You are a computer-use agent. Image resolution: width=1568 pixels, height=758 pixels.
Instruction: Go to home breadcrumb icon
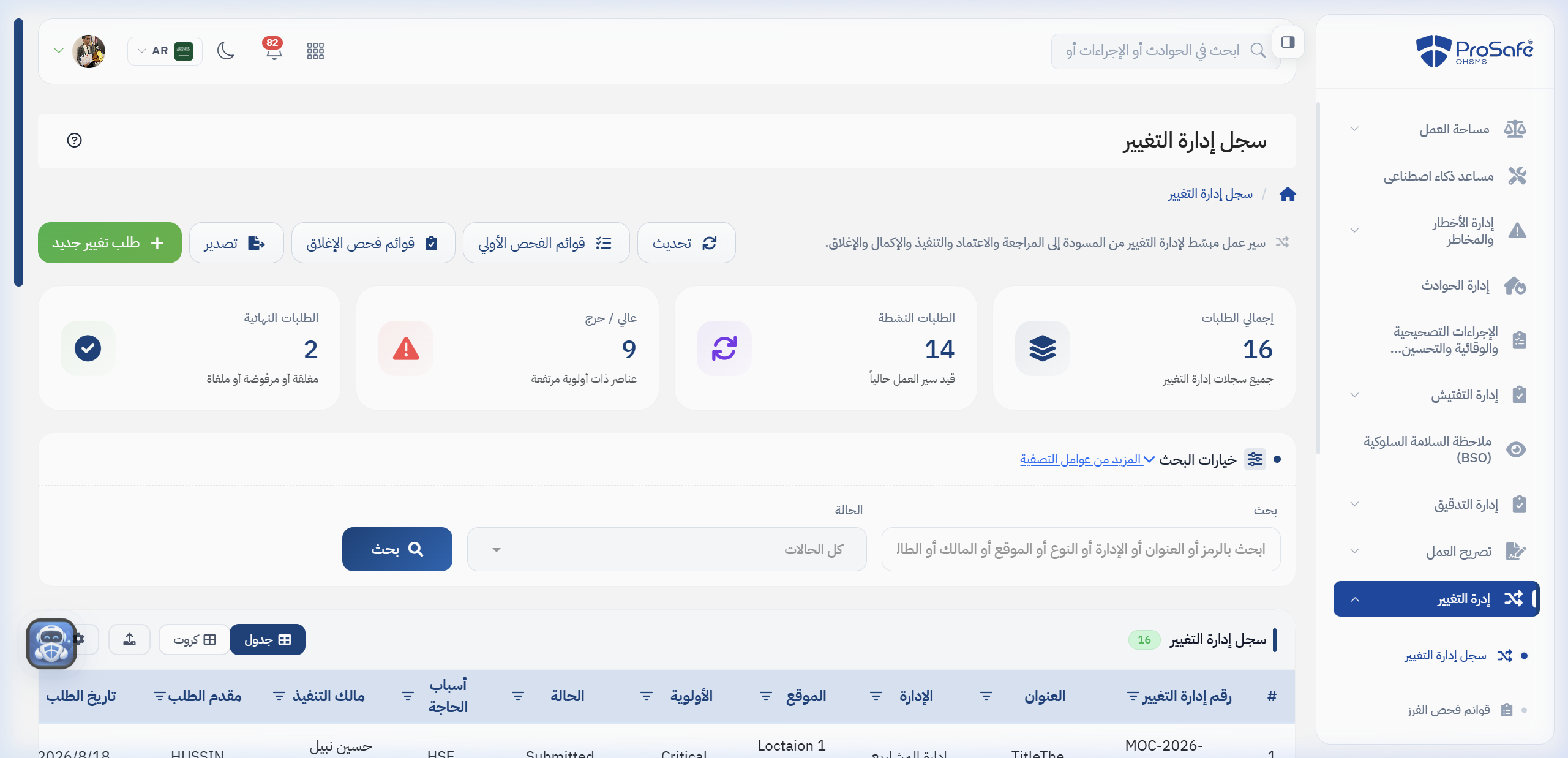click(x=1288, y=195)
